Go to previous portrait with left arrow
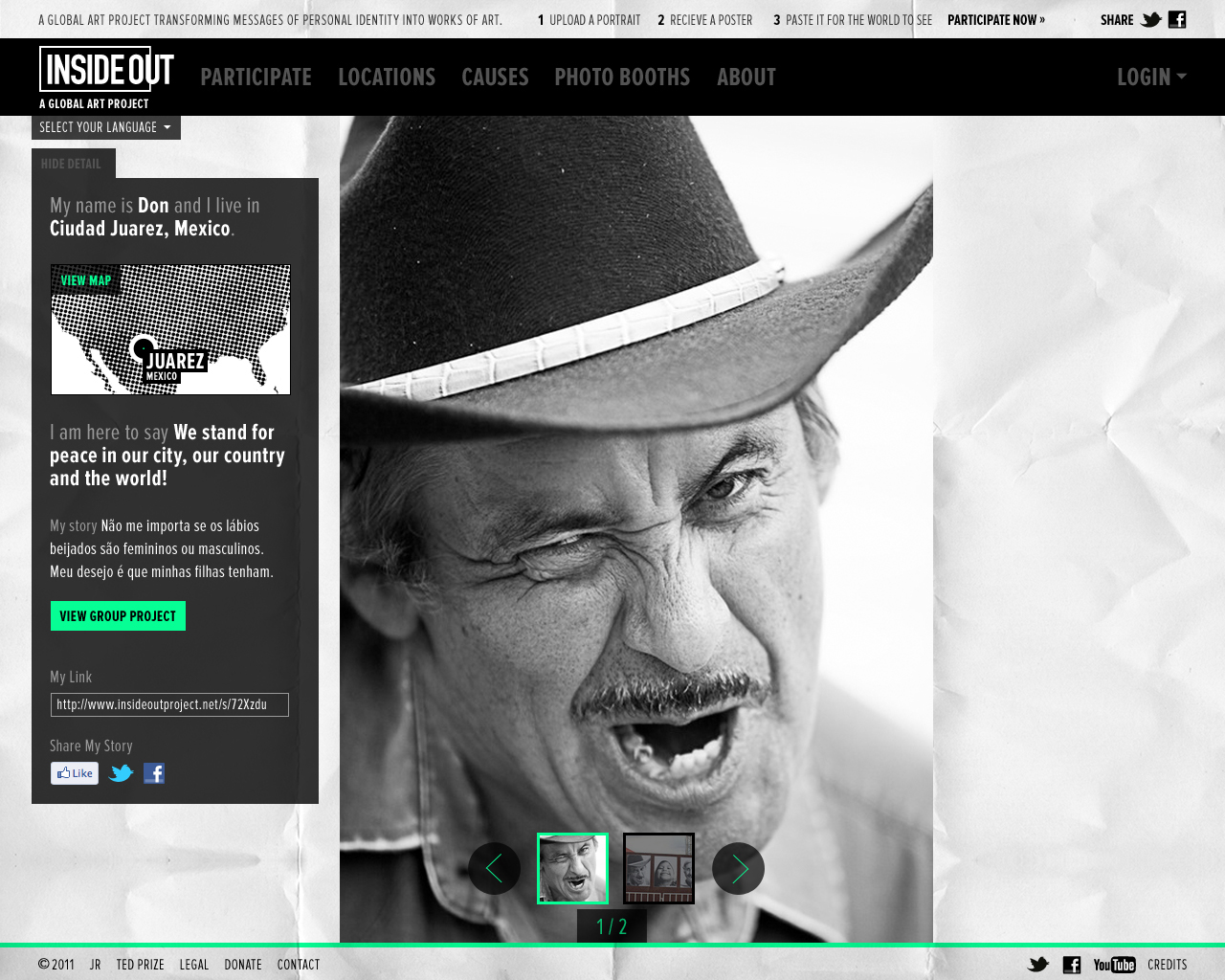Viewport: 1225px width, 980px height. coord(494,869)
